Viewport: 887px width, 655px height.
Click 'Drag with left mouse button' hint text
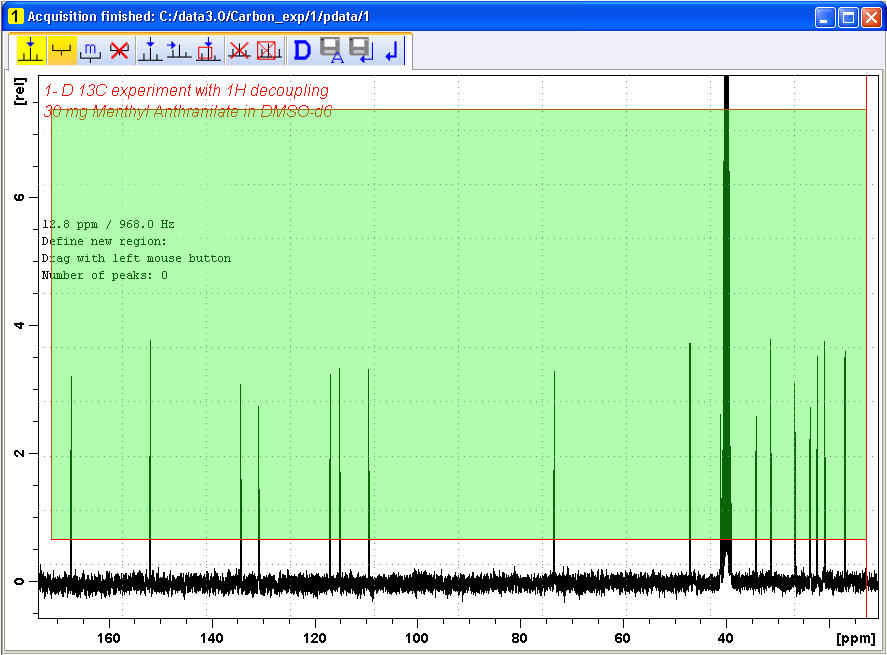click(136, 258)
